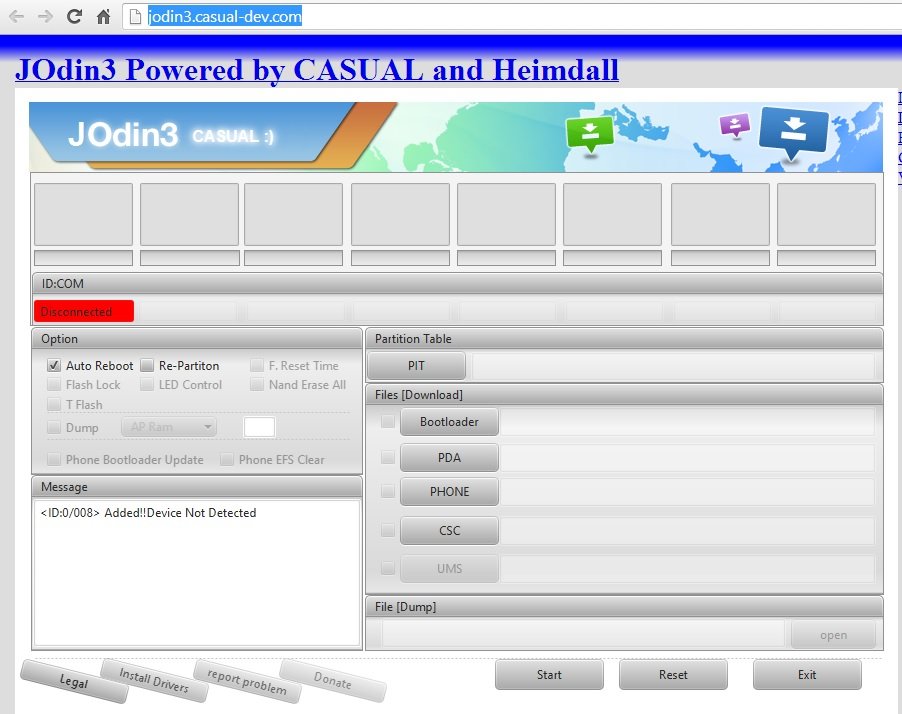Click the Partition Table header
This screenshot has width=902, height=714.
(624, 339)
